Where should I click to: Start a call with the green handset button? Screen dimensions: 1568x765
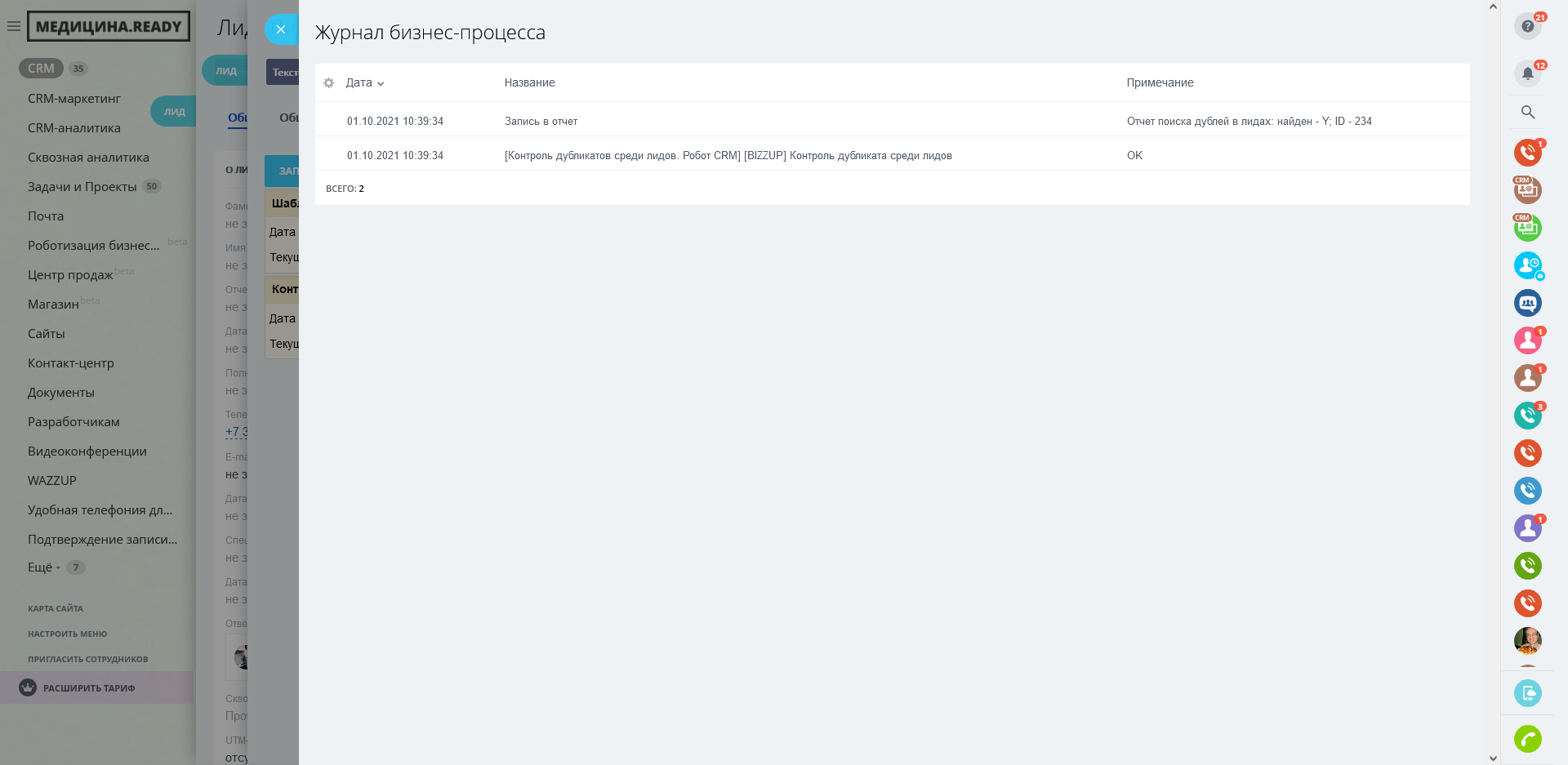click(1528, 739)
